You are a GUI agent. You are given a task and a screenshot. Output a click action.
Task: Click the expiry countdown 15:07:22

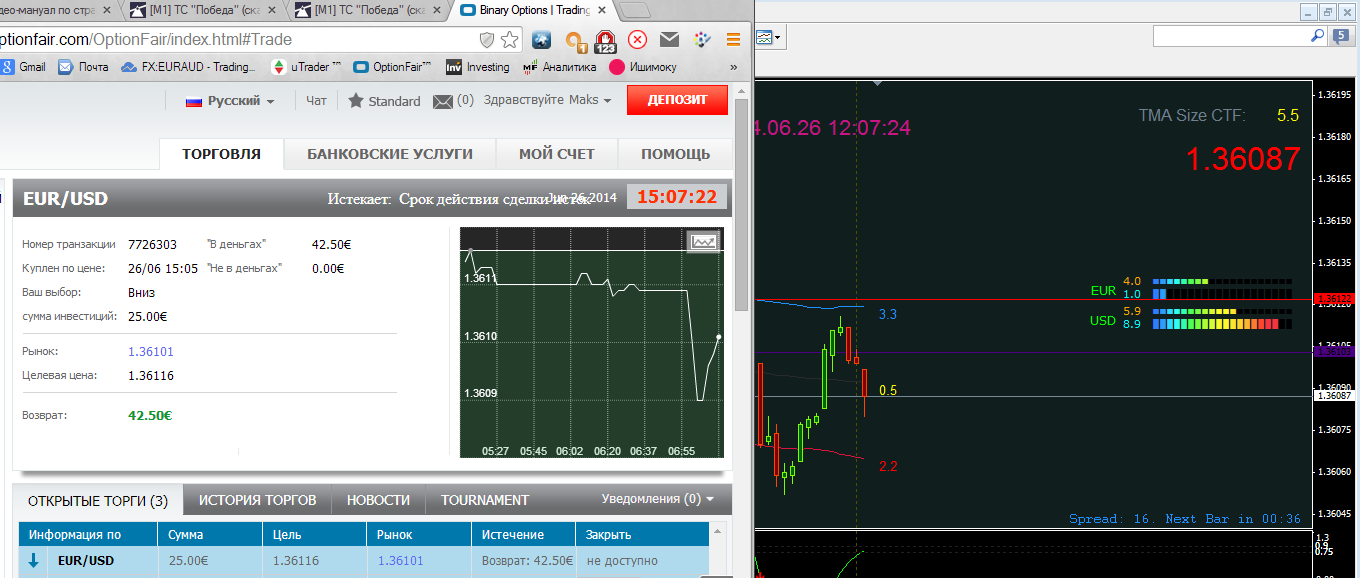tap(677, 197)
